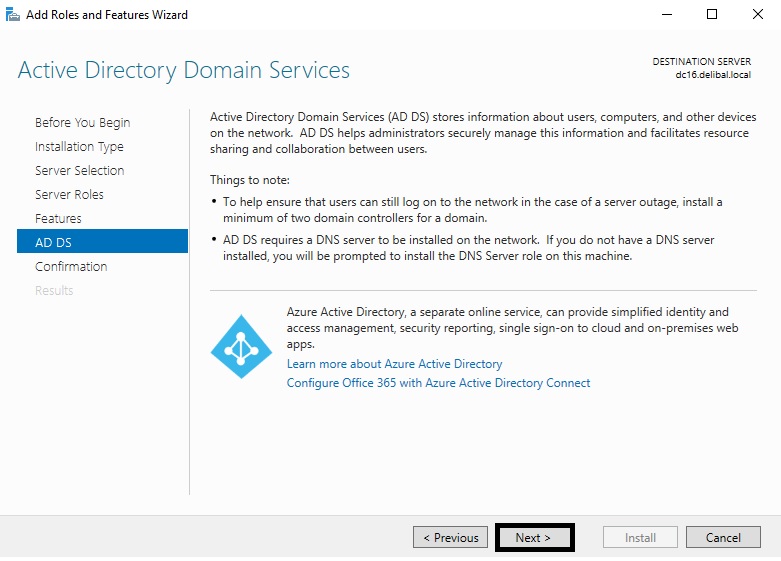Click the Azure Active Directory diamond icon
The height and width of the screenshot is (561, 781).
pos(241,347)
